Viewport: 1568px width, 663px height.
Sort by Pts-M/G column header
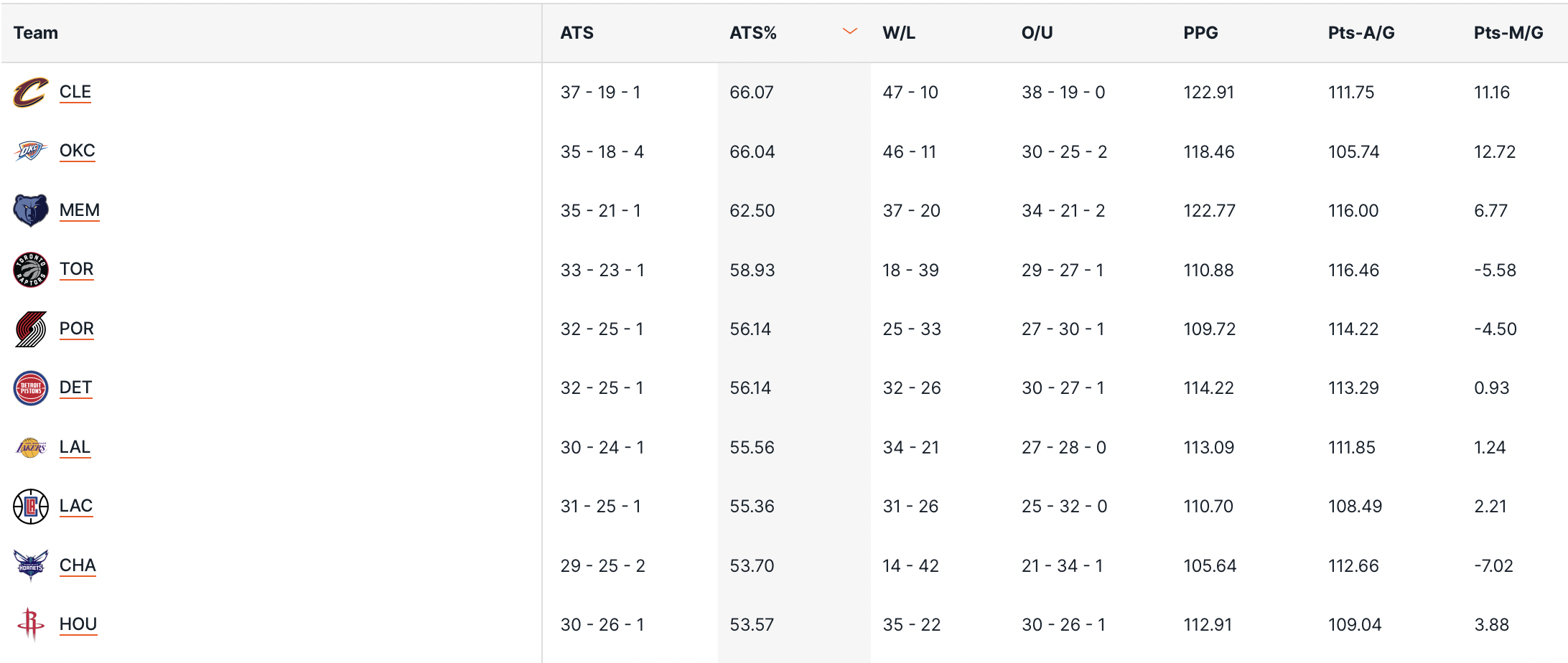point(1508,33)
